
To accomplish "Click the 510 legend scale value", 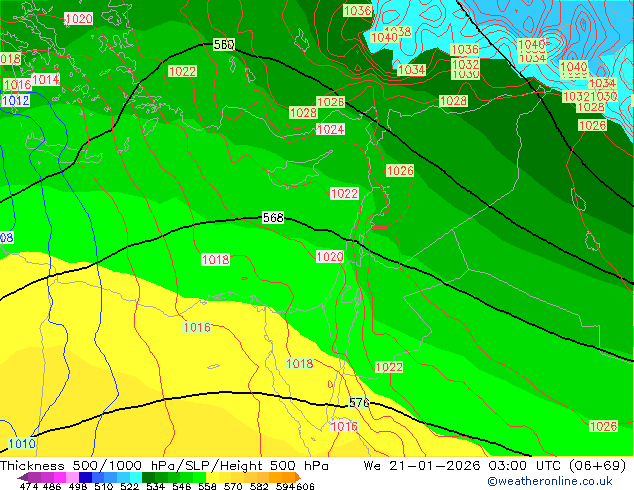I will pyautogui.click(x=104, y=486).
